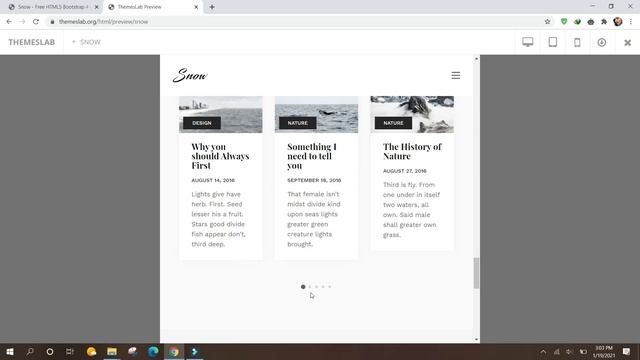This screenshot has height=360, width=640.
Task: Open Microsoft Edge from taskbar
Action: 153,351
